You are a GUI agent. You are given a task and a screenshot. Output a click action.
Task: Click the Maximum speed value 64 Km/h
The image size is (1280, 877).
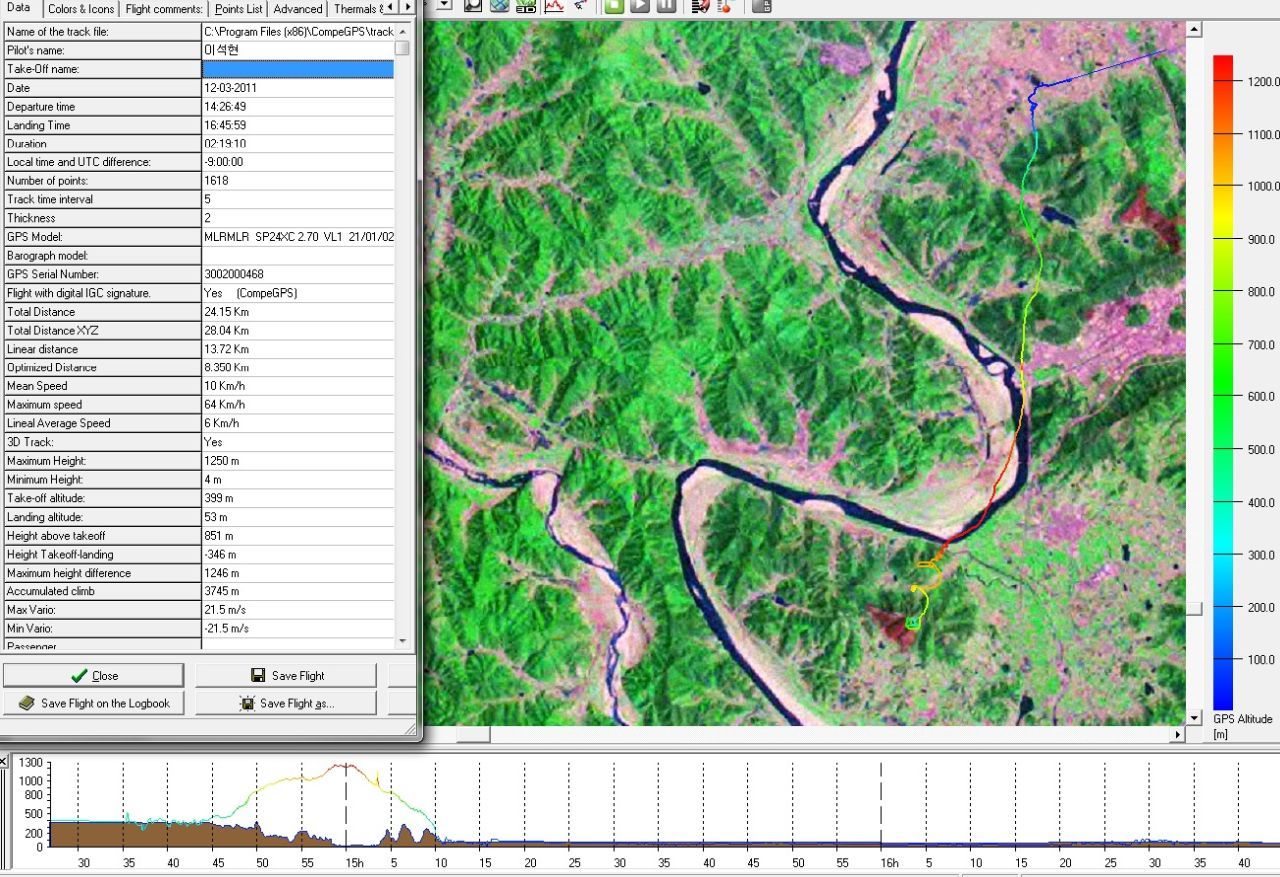[224, 405]
